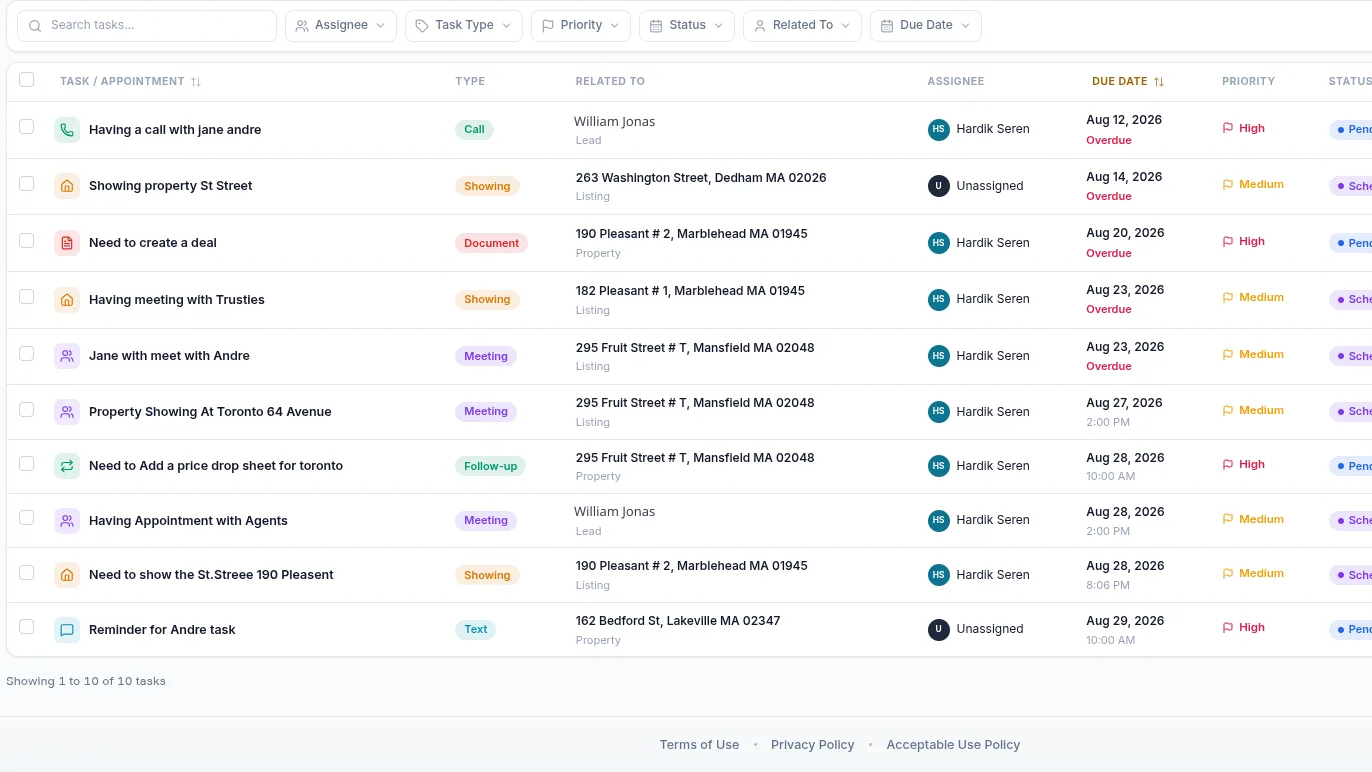Check the box for Jane with meet with Andre

point(27,354)
